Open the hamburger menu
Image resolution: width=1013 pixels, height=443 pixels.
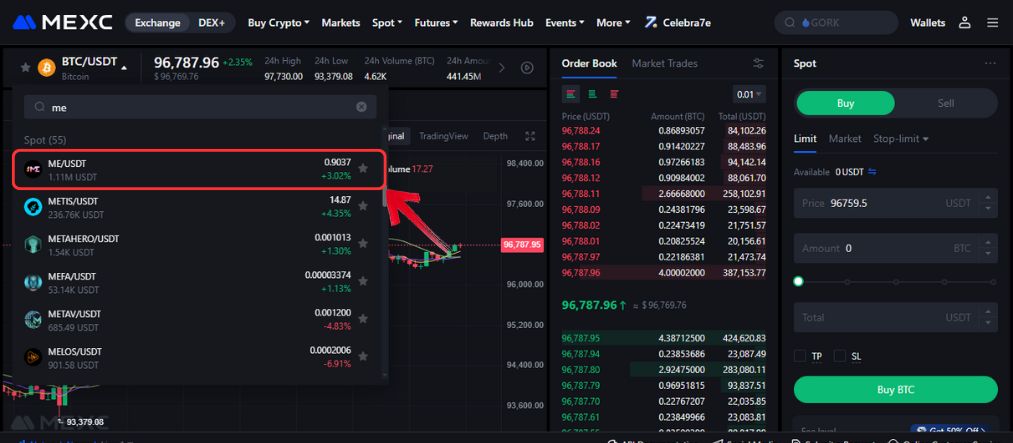(993, 23)
